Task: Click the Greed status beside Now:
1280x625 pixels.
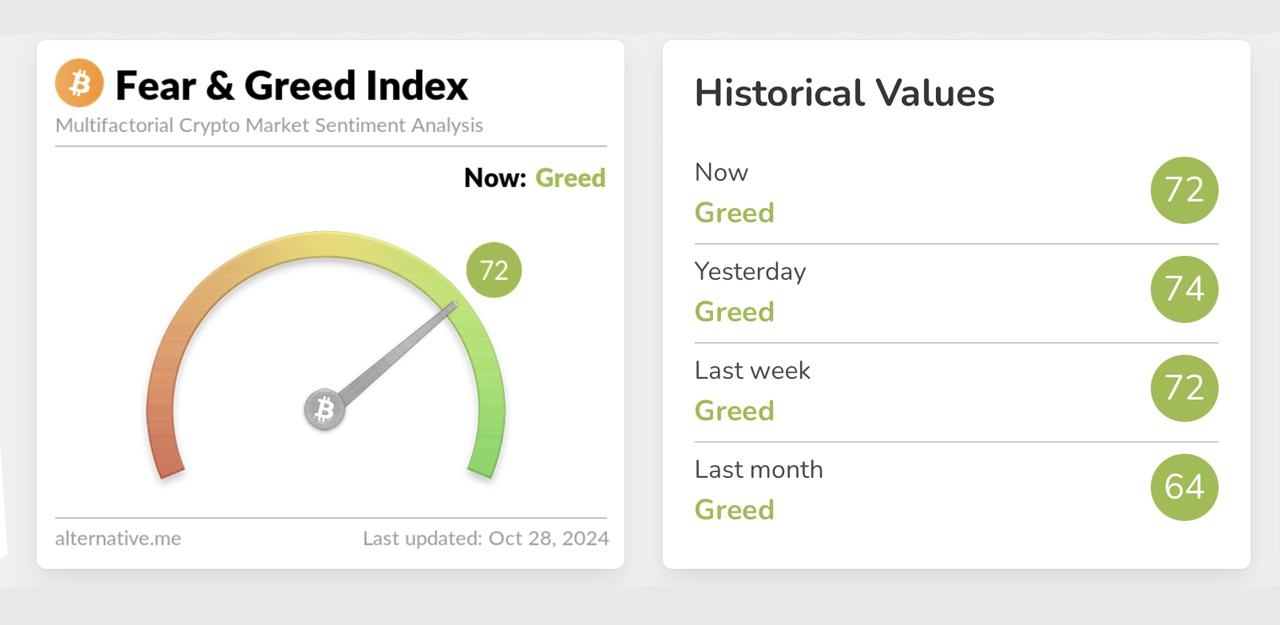Action: 570,178
